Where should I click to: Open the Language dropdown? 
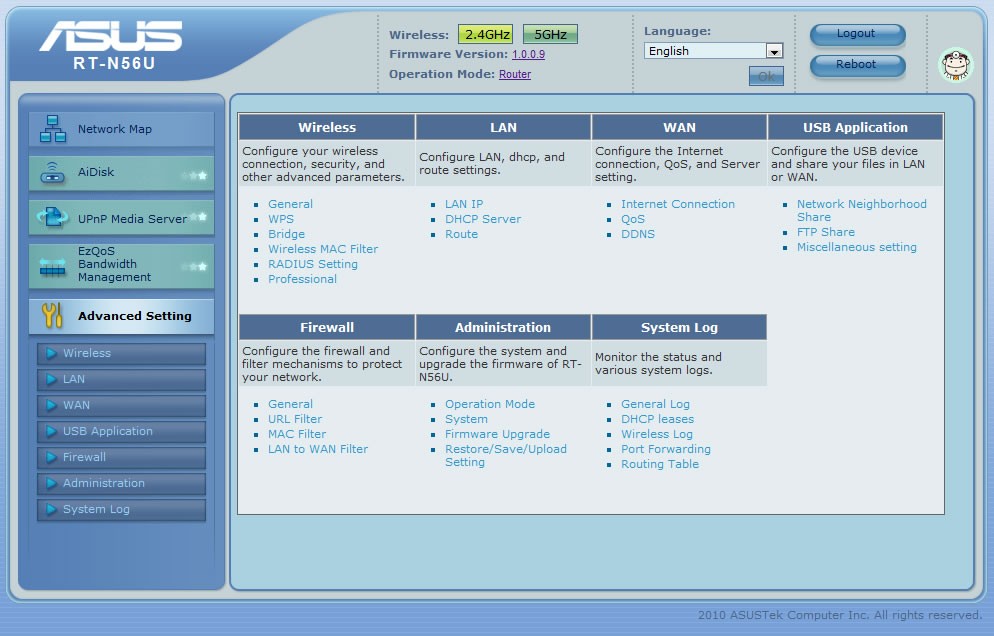(x=714, y=51)
